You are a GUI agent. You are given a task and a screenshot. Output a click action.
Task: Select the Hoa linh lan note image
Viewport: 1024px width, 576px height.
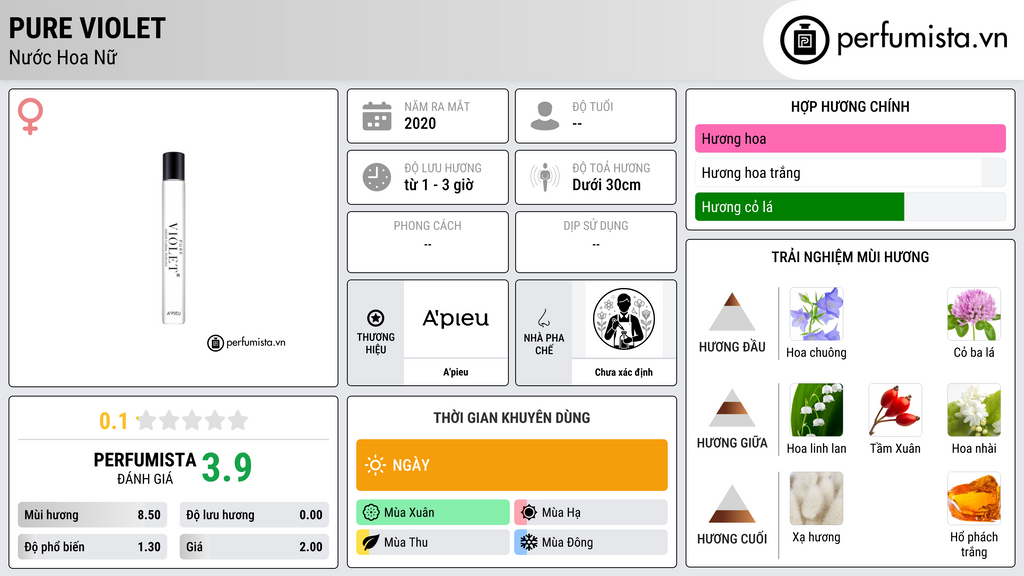tap(816, 410)
